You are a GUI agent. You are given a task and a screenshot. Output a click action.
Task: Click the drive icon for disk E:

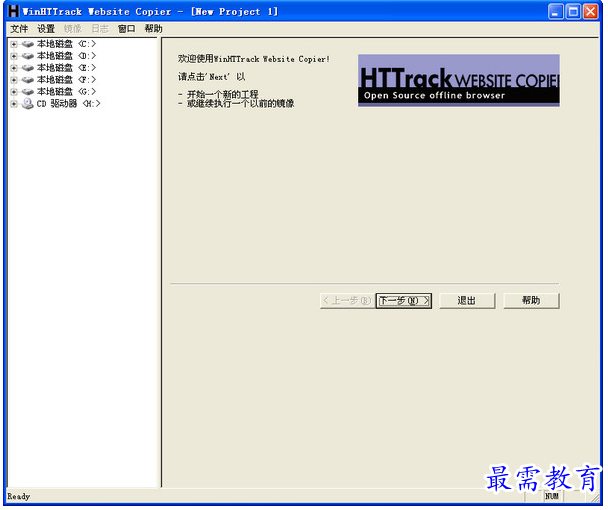(28, 68)
